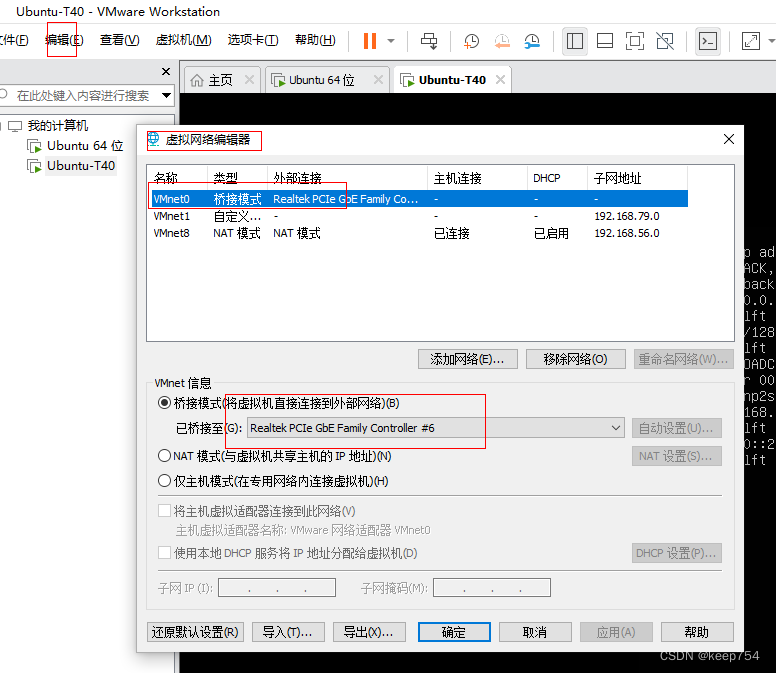Check 将主机虚拟适配器连接到此网络 checkbox

[x=164, y=511]
